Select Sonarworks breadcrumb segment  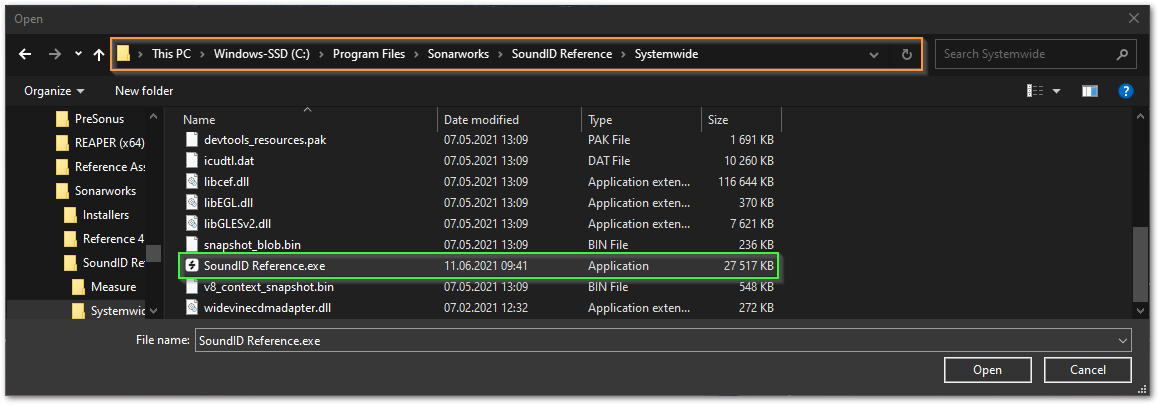pyautogui.click(x=458, y=54)
